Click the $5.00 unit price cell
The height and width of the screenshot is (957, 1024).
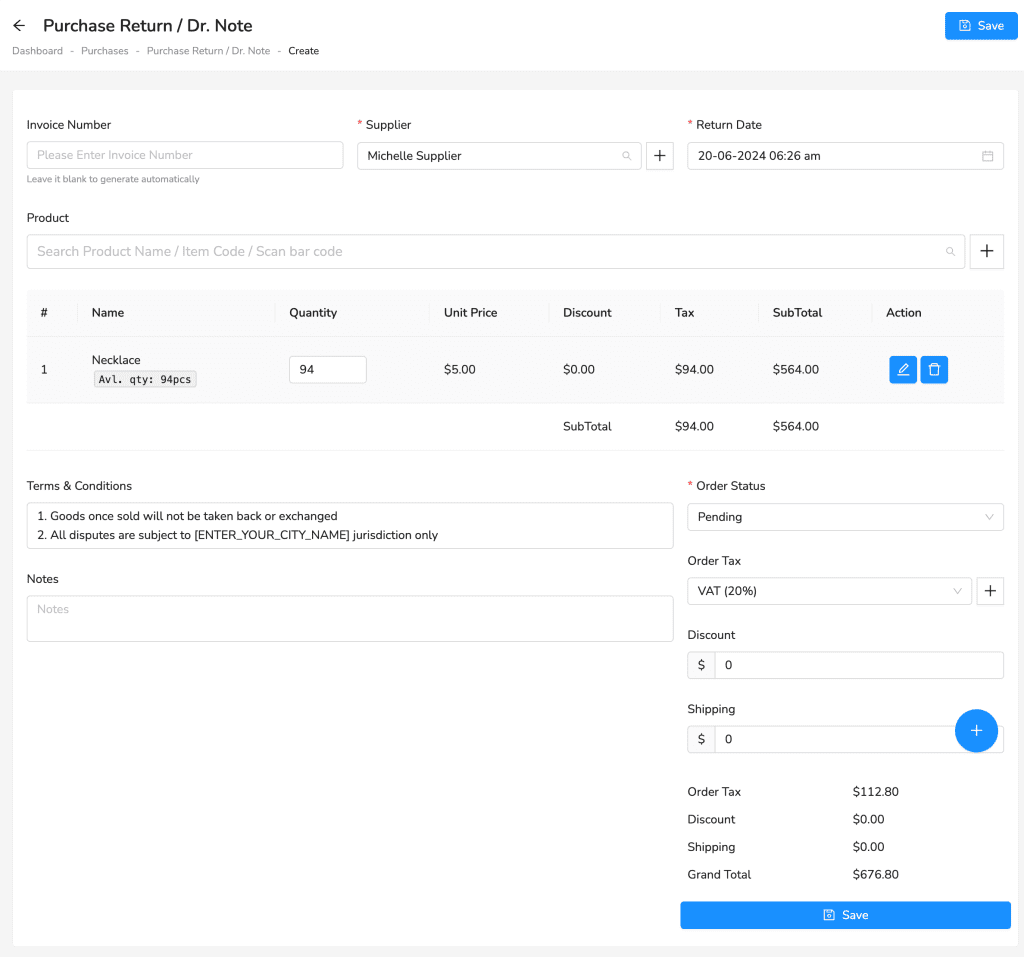click(x=460, y=370)
